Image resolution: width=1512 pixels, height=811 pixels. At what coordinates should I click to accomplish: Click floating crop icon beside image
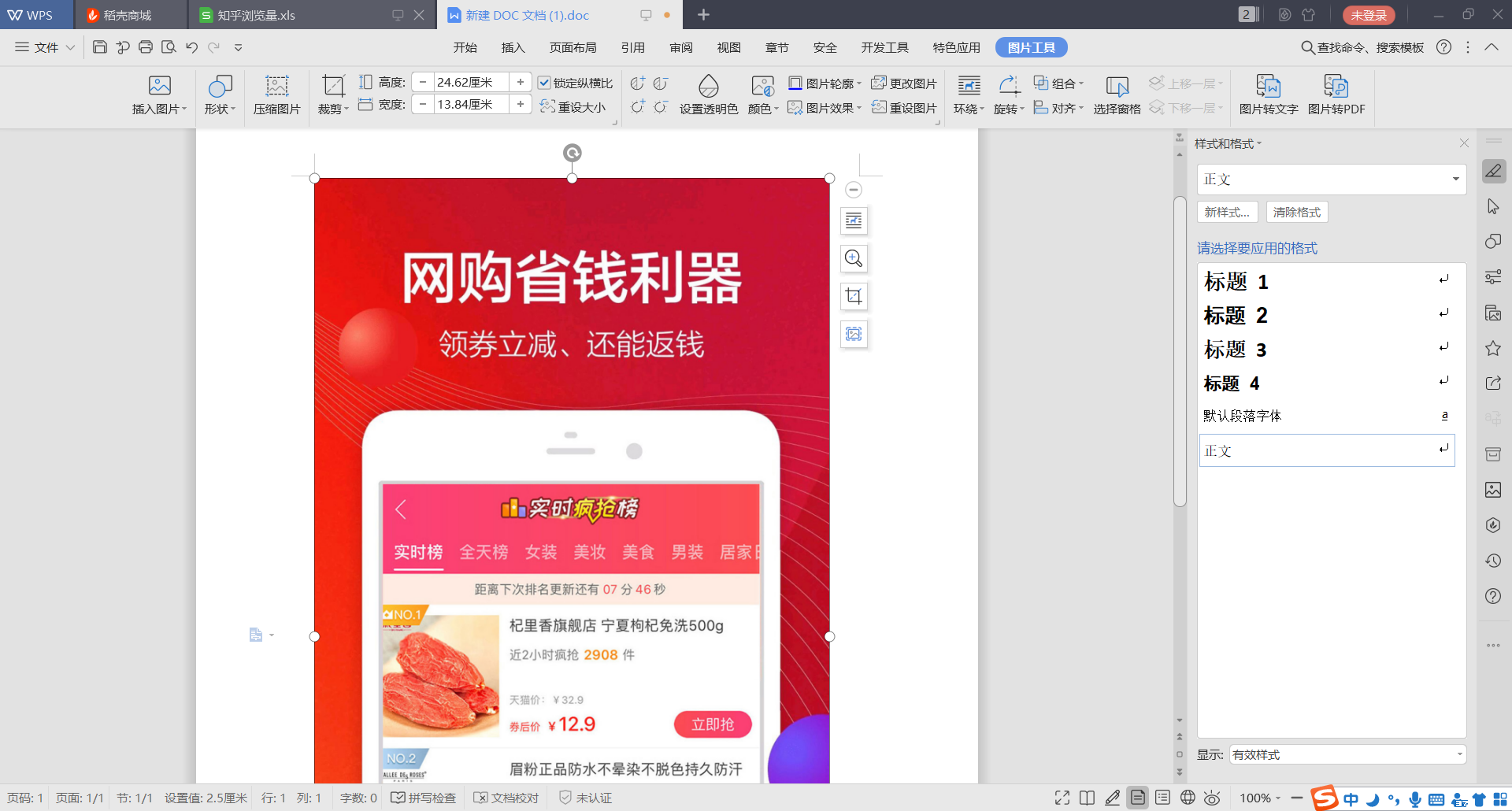(854, 296)
